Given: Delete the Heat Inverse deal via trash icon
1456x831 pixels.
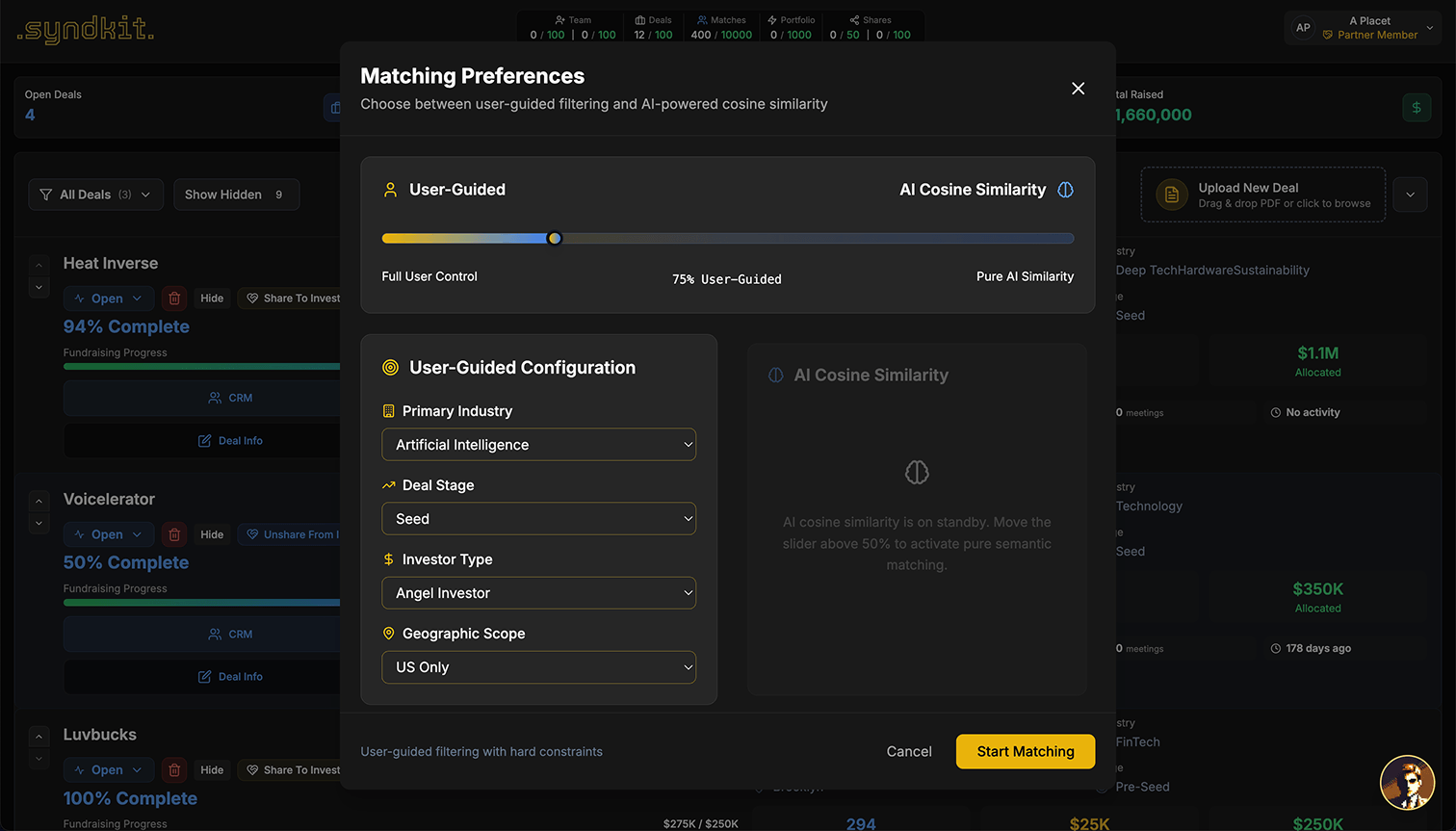Looking at the screenshot, I should 174,299.
